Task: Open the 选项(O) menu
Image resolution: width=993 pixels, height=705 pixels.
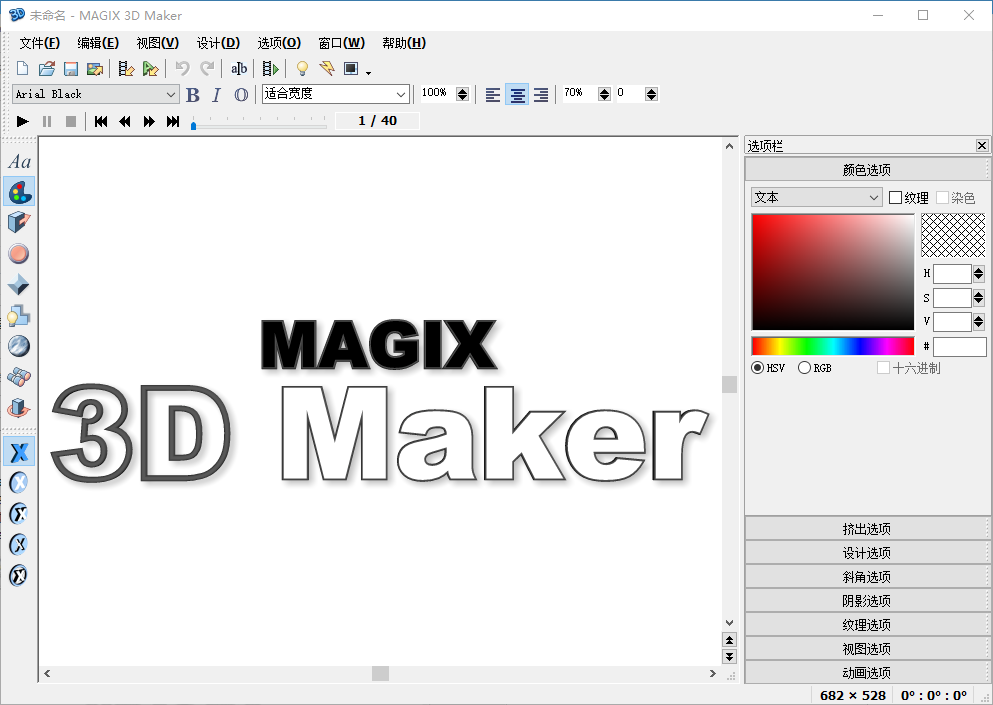Action: click(279, 43)
